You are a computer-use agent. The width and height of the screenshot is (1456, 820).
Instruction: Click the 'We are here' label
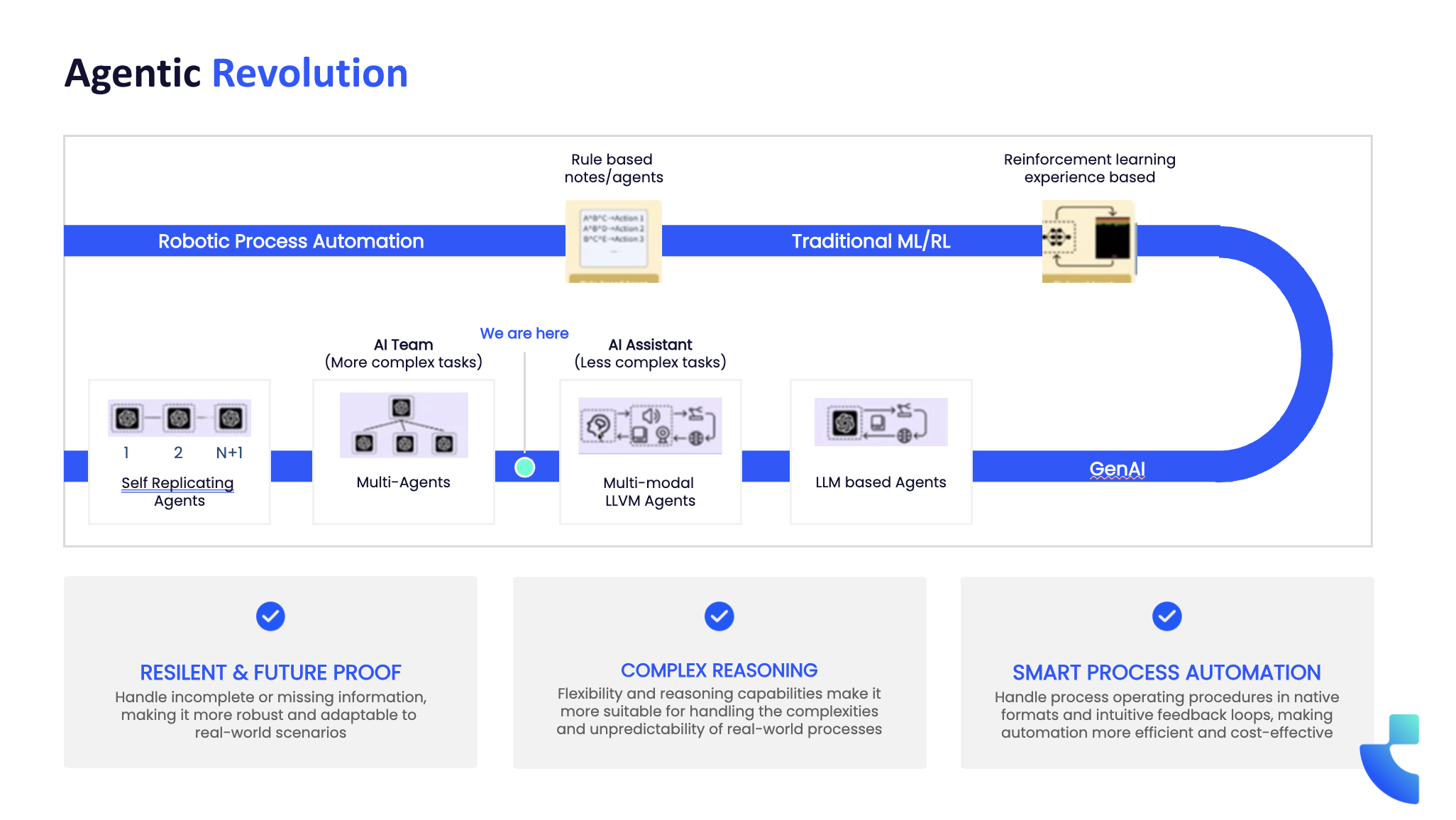pyautogui.click(x=524, y=333)
